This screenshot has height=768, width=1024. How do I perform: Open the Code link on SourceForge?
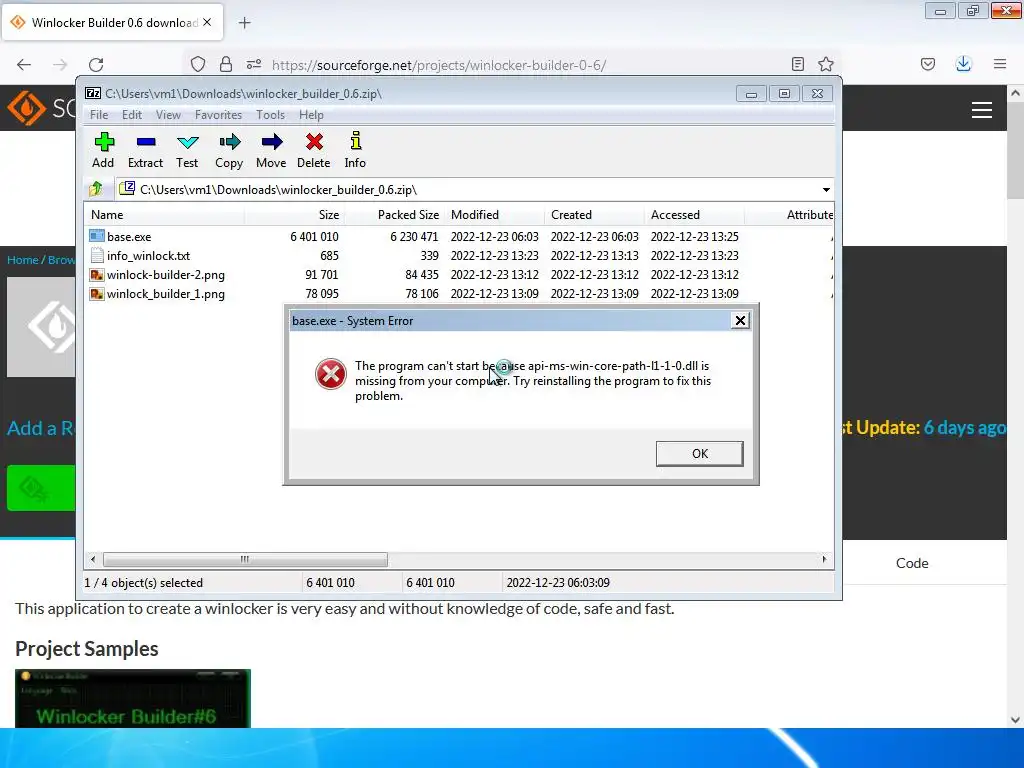[x=912, y=563]
